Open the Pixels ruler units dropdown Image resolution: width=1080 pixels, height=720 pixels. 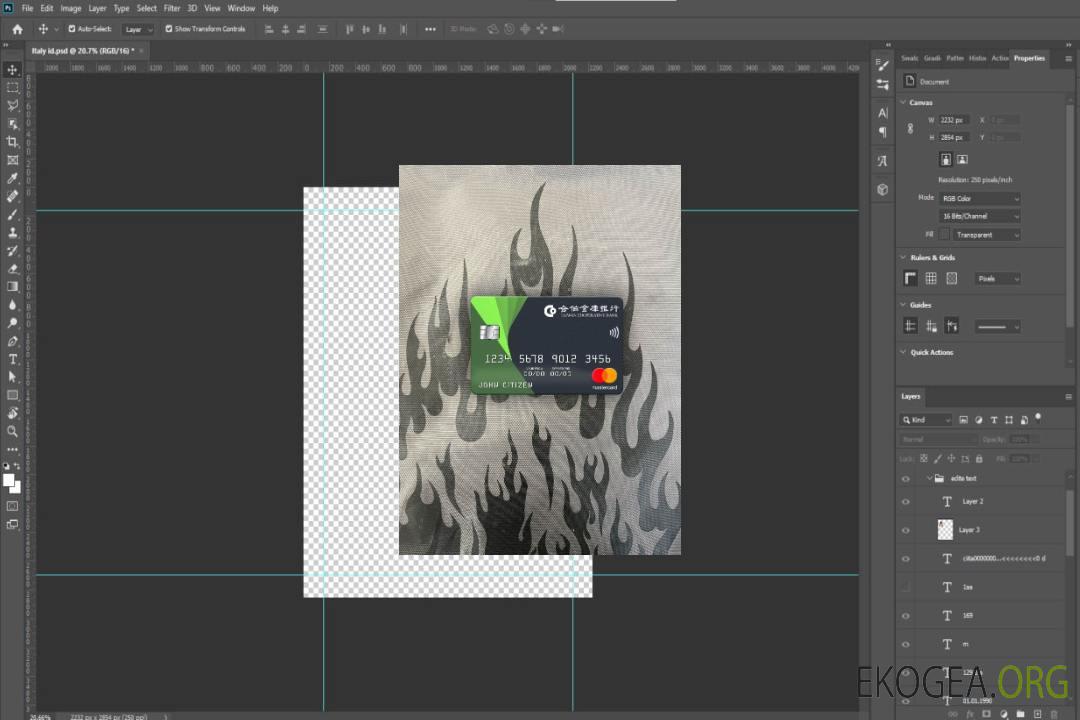pyautogui.click(x=996, y=279)
